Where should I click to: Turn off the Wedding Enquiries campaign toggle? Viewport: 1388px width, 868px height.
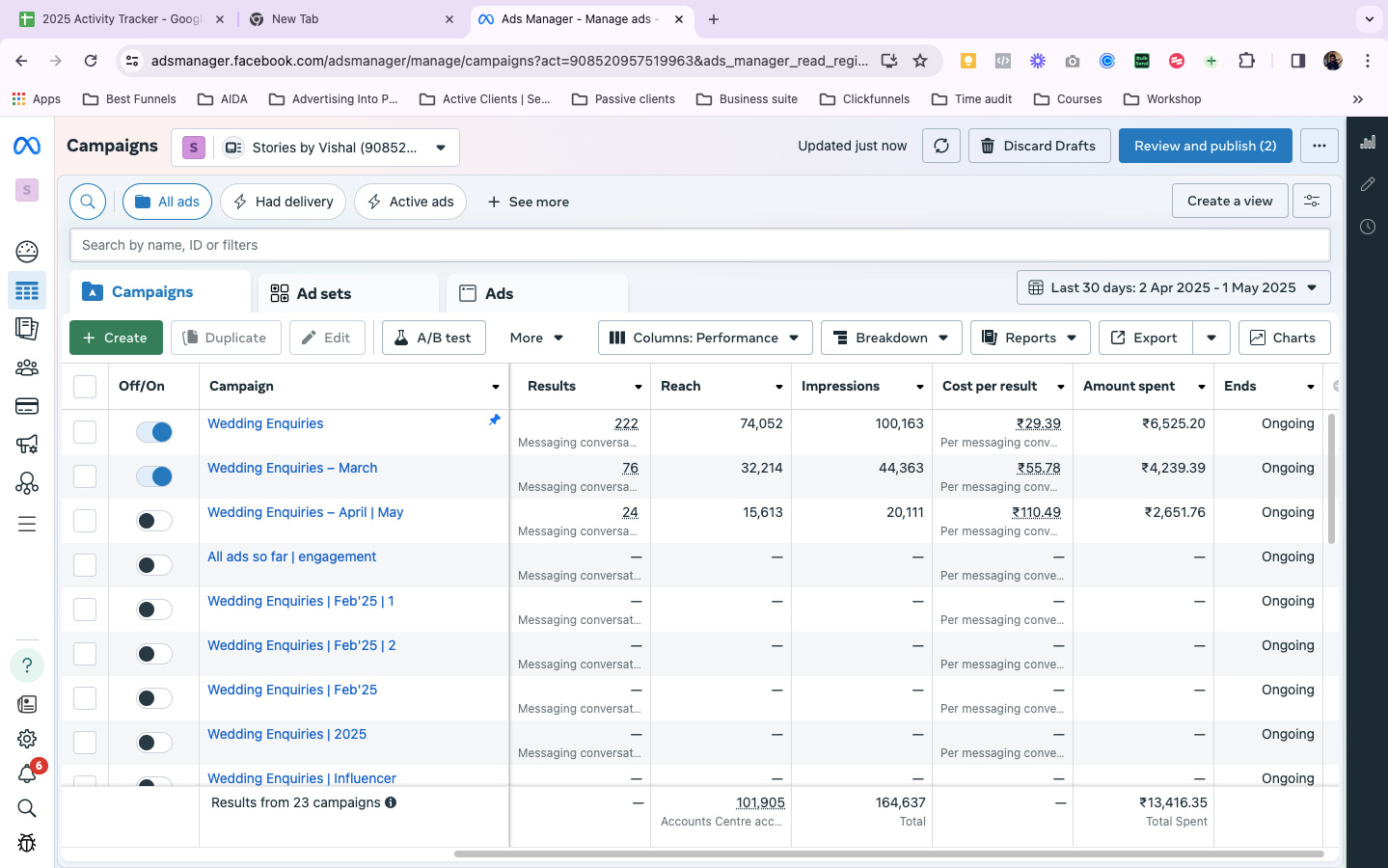[154, 432]
